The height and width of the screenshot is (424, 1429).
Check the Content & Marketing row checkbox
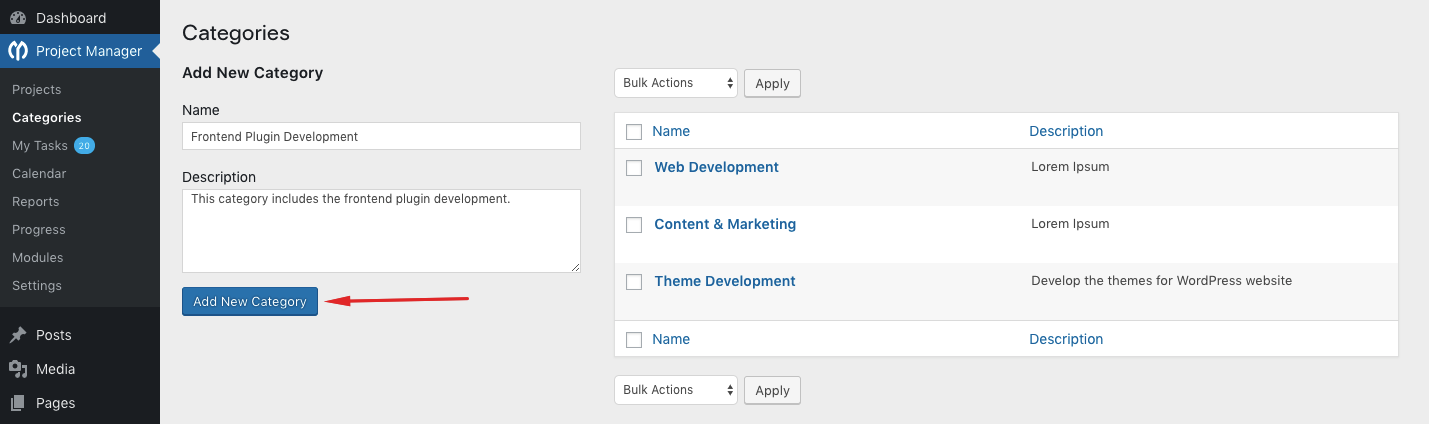[x=634, y=225]
